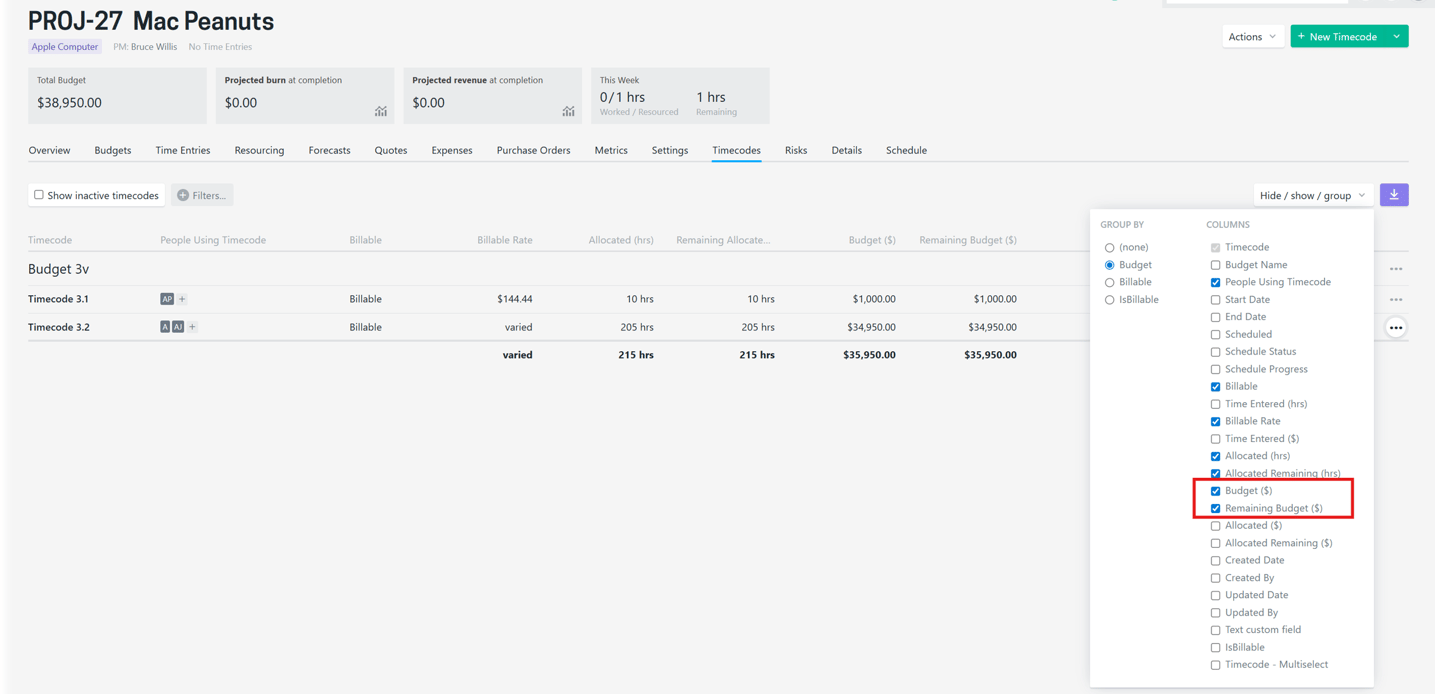Image resolution: width=1435 pixels, height=694 pixels.
Task: Open Timecode 3.1 row link
Action: pyautogui.click(x=58, y=299)
